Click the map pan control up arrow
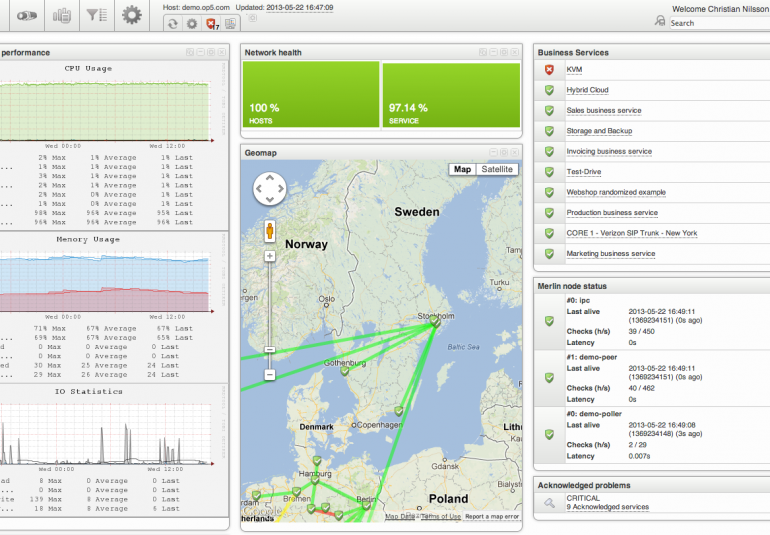Screen dimensions: 770x535 (269, 176)
